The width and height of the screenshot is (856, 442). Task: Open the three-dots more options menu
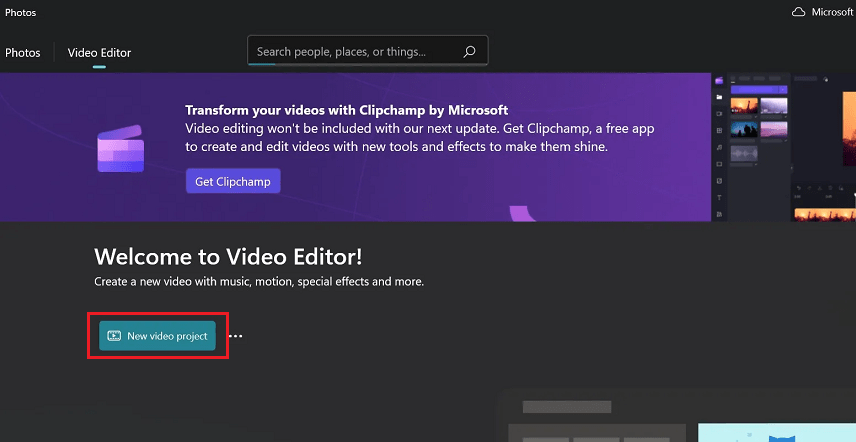coord(235,336)
